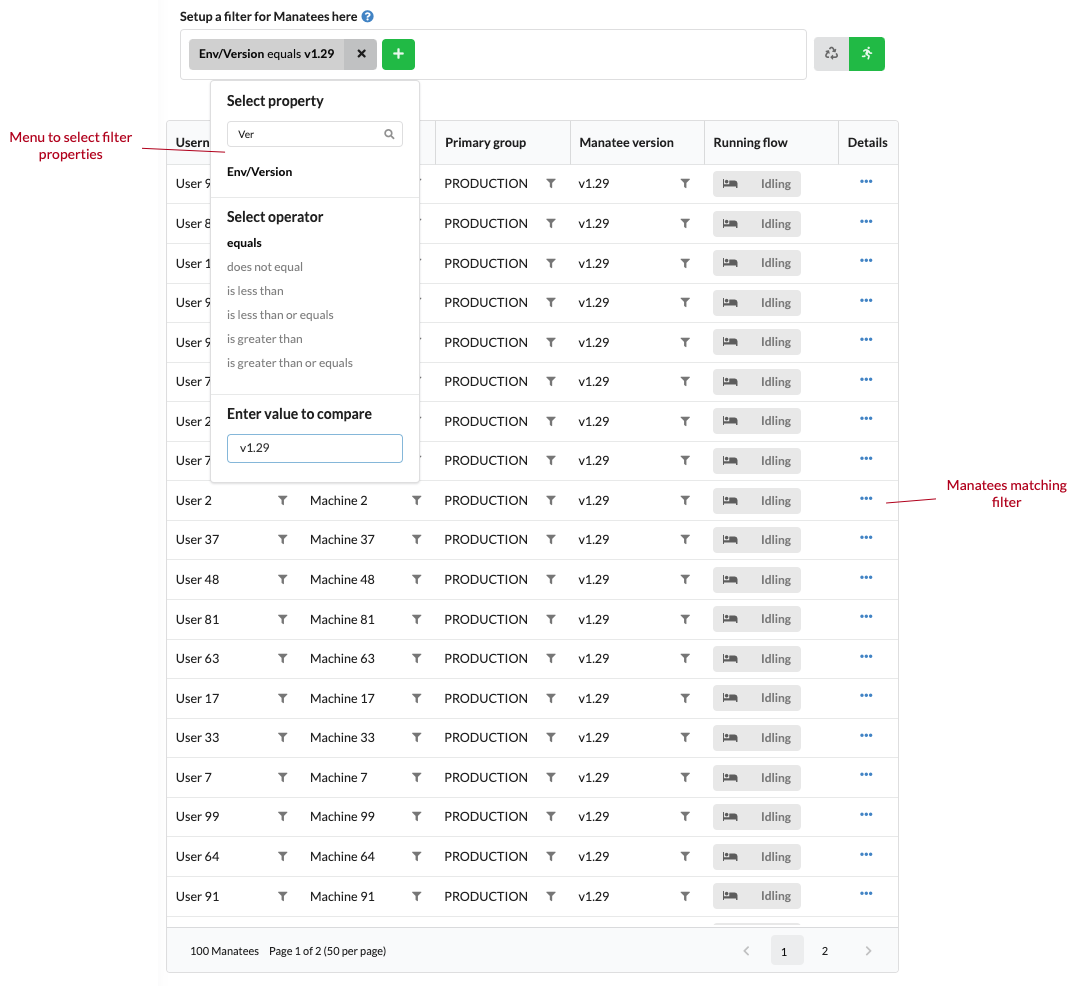Click the Idling status on User 33 row
1078x986 pixels.
(756, 738)
